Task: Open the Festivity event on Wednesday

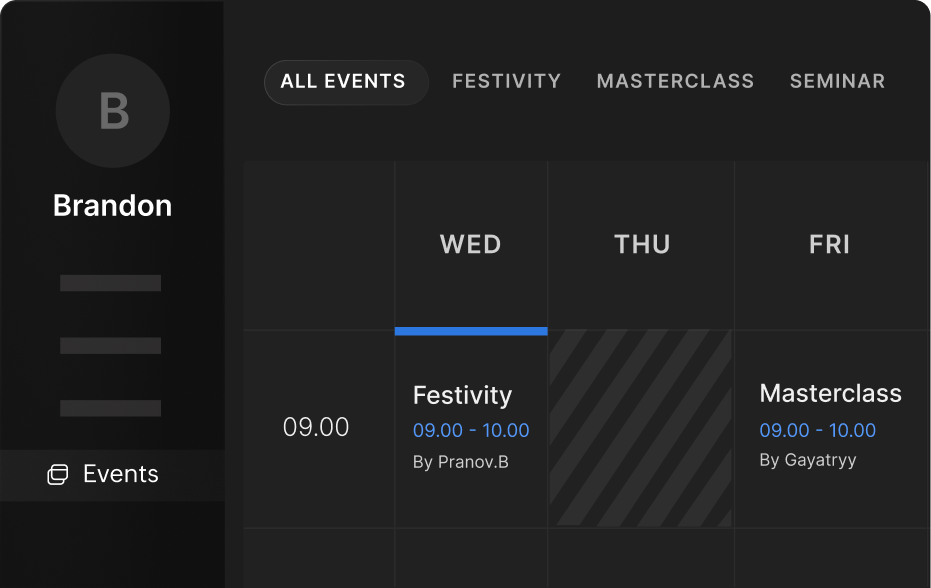Action: [462, 395]
